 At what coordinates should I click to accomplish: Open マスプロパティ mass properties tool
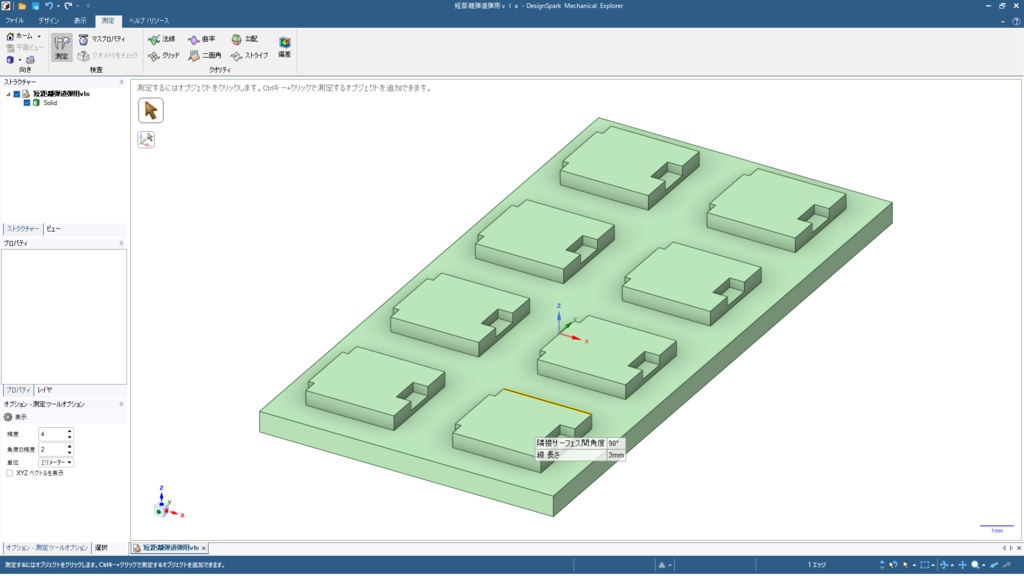tap(102, 39)
